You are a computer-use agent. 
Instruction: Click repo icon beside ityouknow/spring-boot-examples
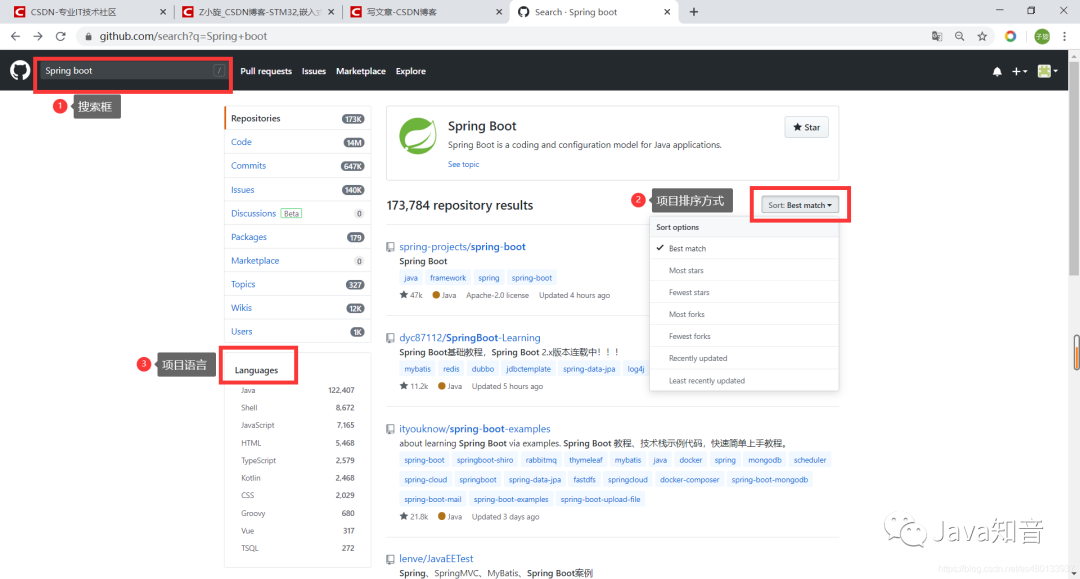(x=391, y=429)
